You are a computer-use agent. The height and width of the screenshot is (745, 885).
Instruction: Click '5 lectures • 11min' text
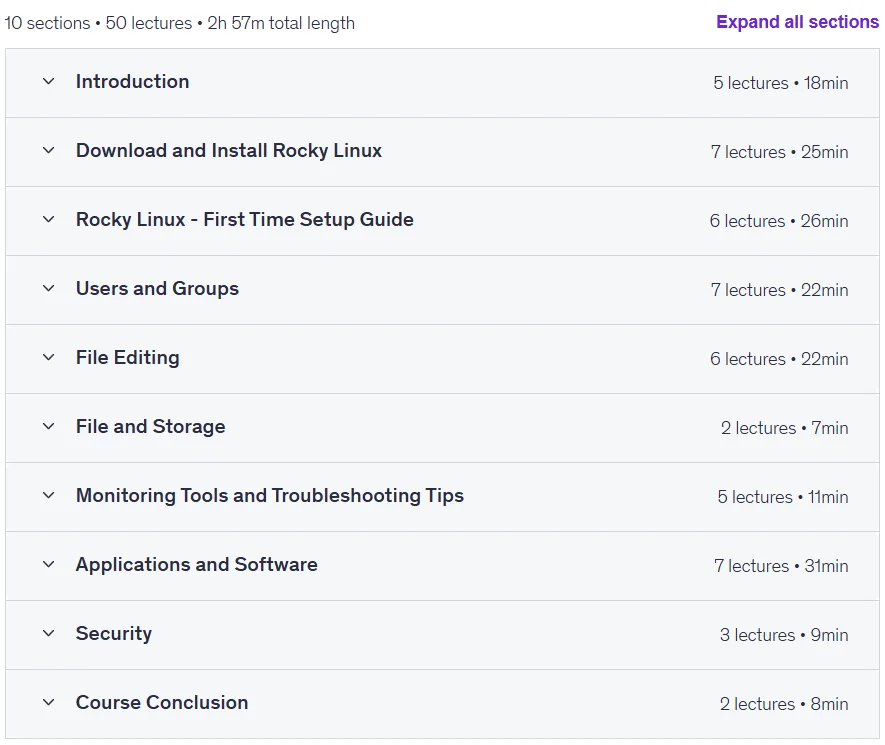pos(783,497)
